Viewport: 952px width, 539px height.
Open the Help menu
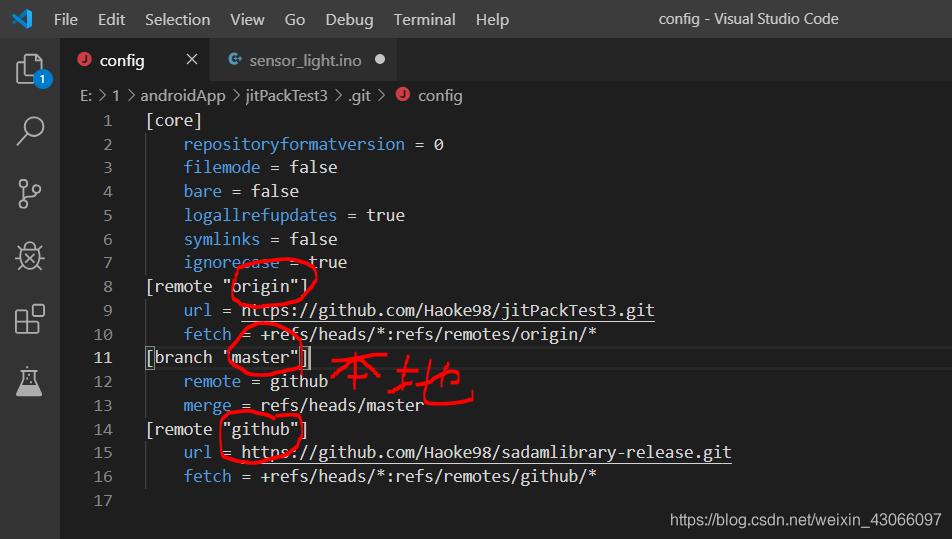coord(492,19)
